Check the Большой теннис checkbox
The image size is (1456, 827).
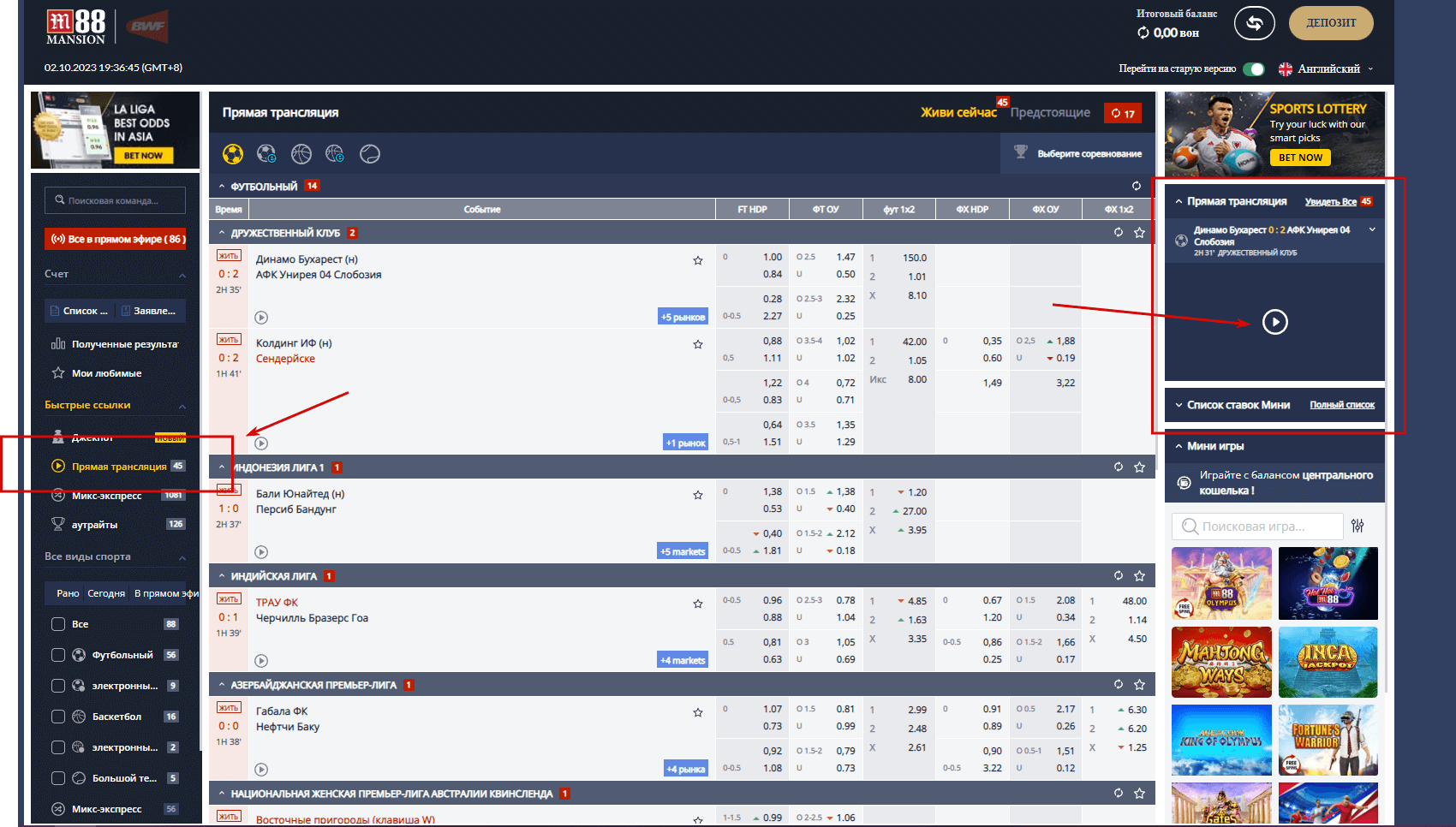(x=58, y=778)
